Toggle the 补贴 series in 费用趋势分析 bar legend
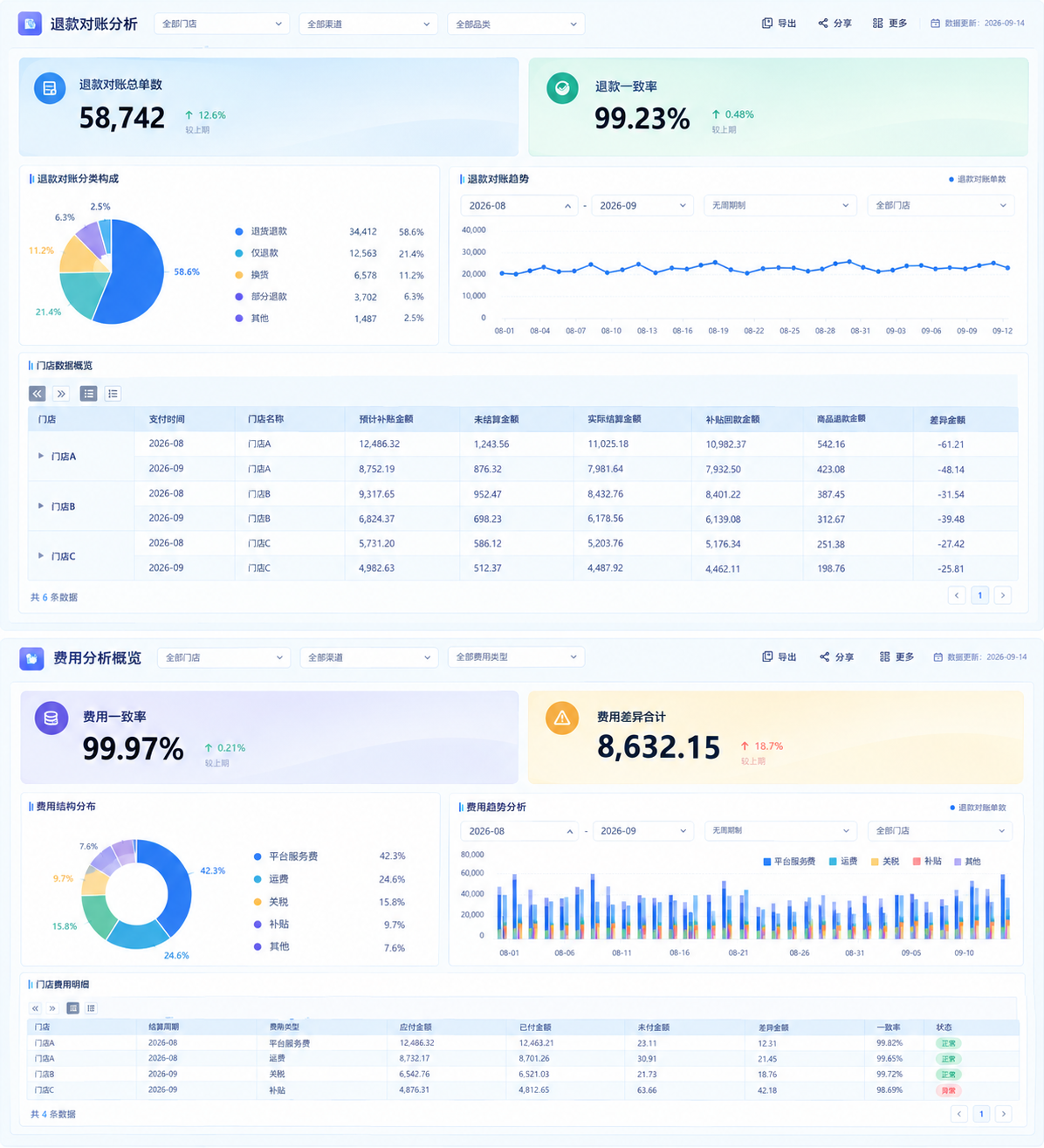This screenshot has height=1148, width=1044. click(x=927, y=862)
